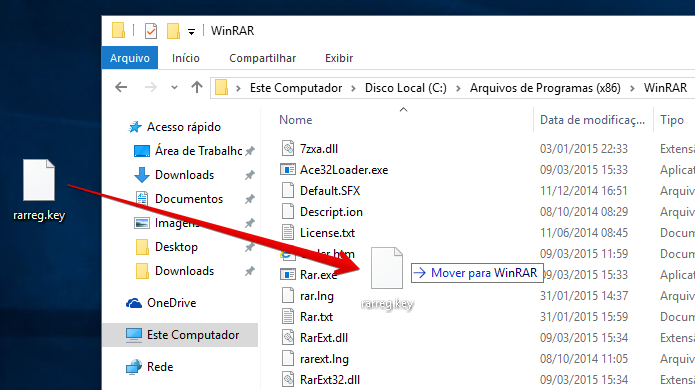Open the Arquivo menu
The width and height of the screenshot is (695, 390).
tap(130, 58)
